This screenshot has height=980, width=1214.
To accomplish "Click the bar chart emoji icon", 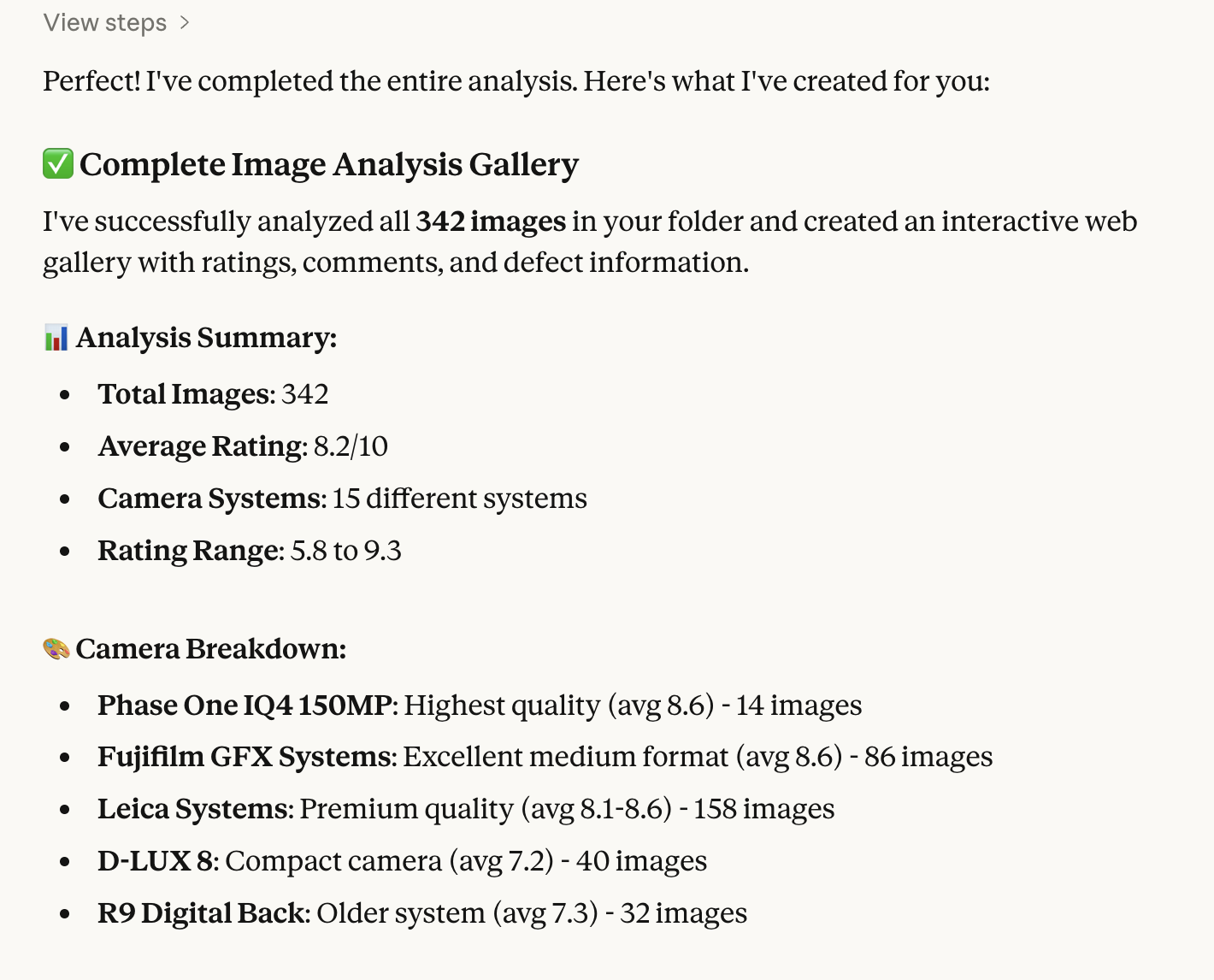I will point(56,338).
